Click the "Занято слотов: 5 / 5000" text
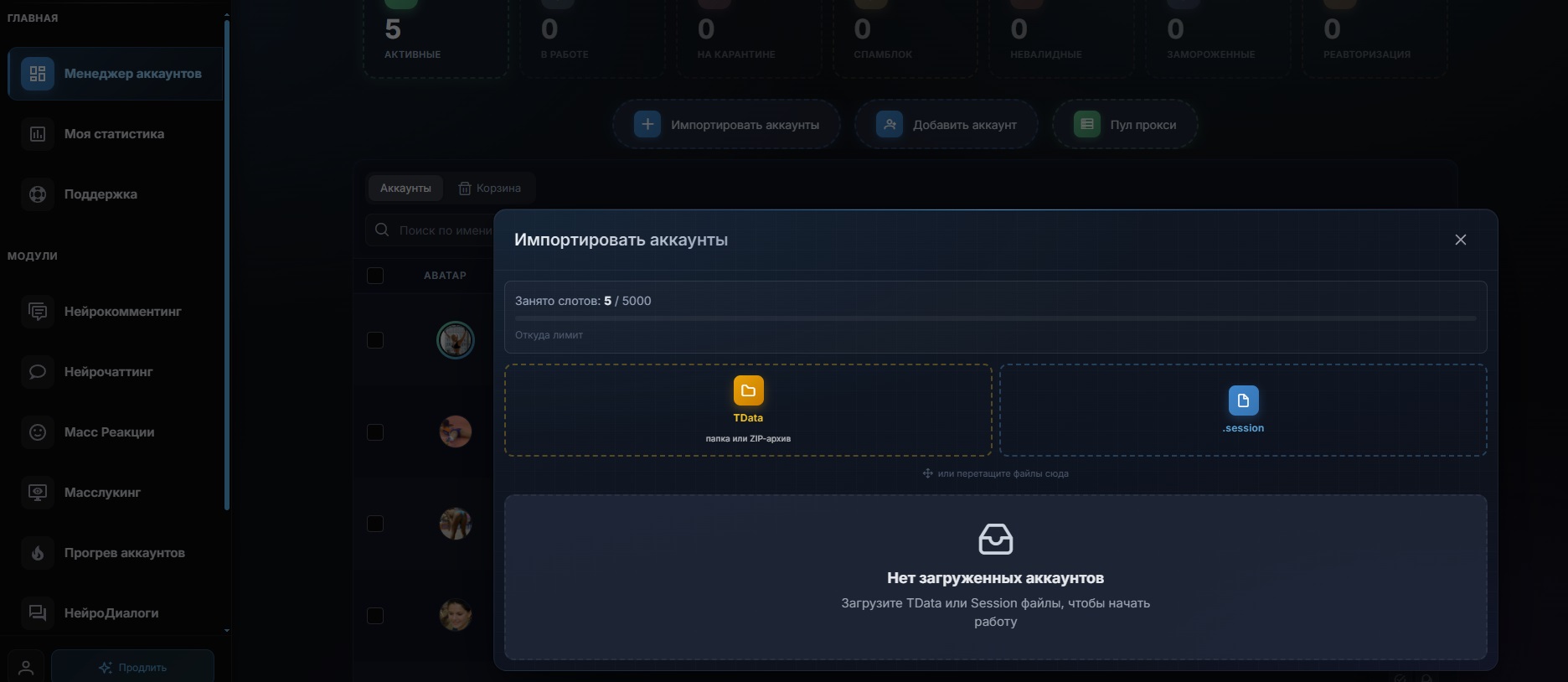 pos(583,301)
